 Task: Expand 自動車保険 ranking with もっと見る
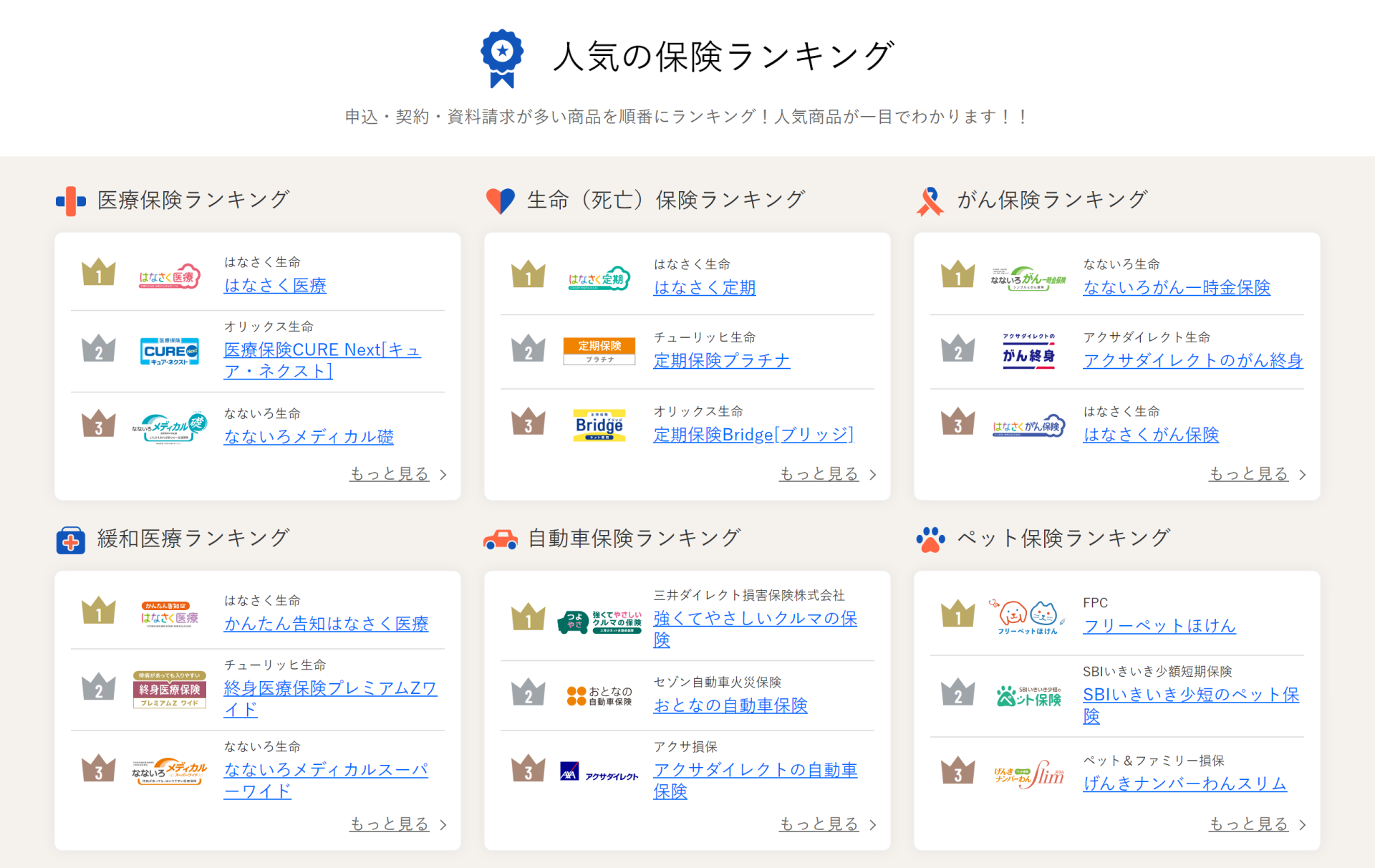click(819, 824)
